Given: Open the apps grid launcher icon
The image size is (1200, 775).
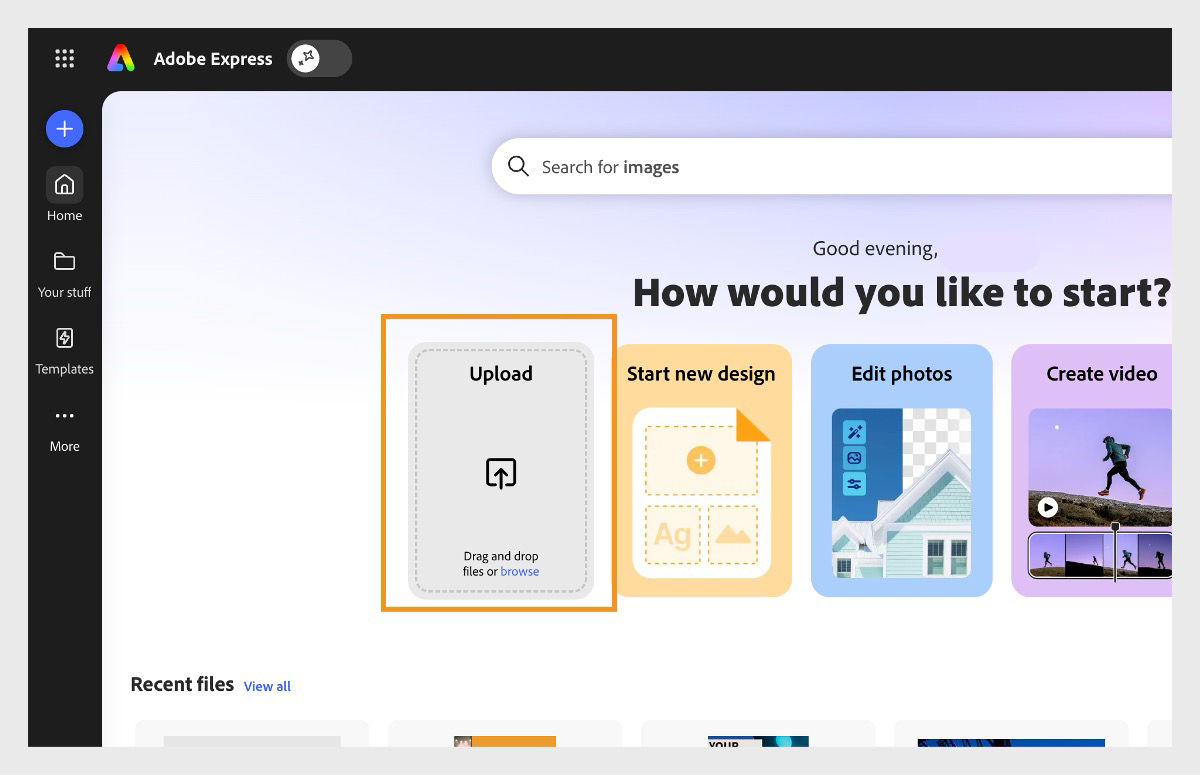Looking at the screenshot, I should click(x=64, y=59).
